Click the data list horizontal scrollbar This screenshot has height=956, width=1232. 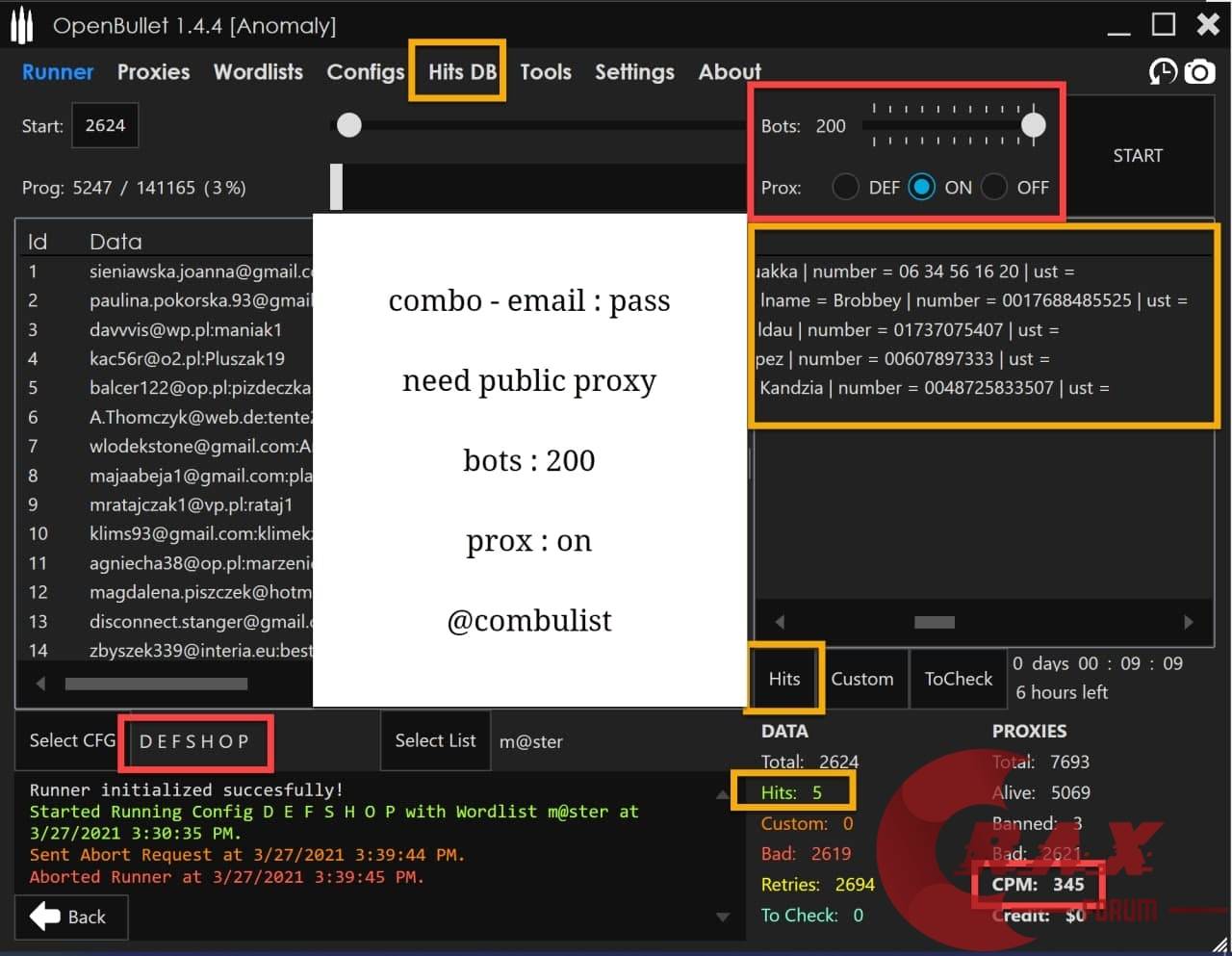[156, 684]
